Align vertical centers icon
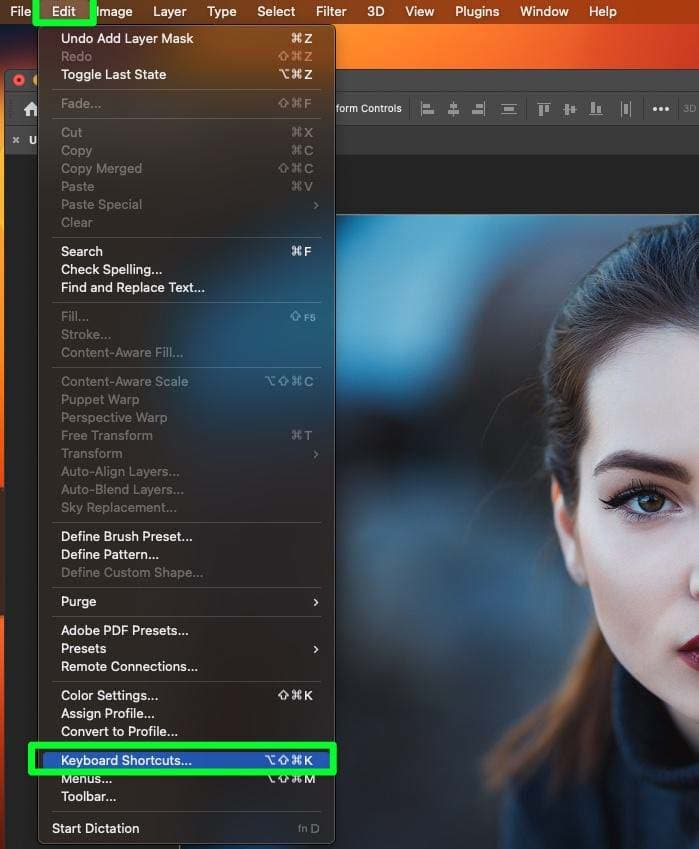The image size is (699, 849). click(x=570, y=109)
